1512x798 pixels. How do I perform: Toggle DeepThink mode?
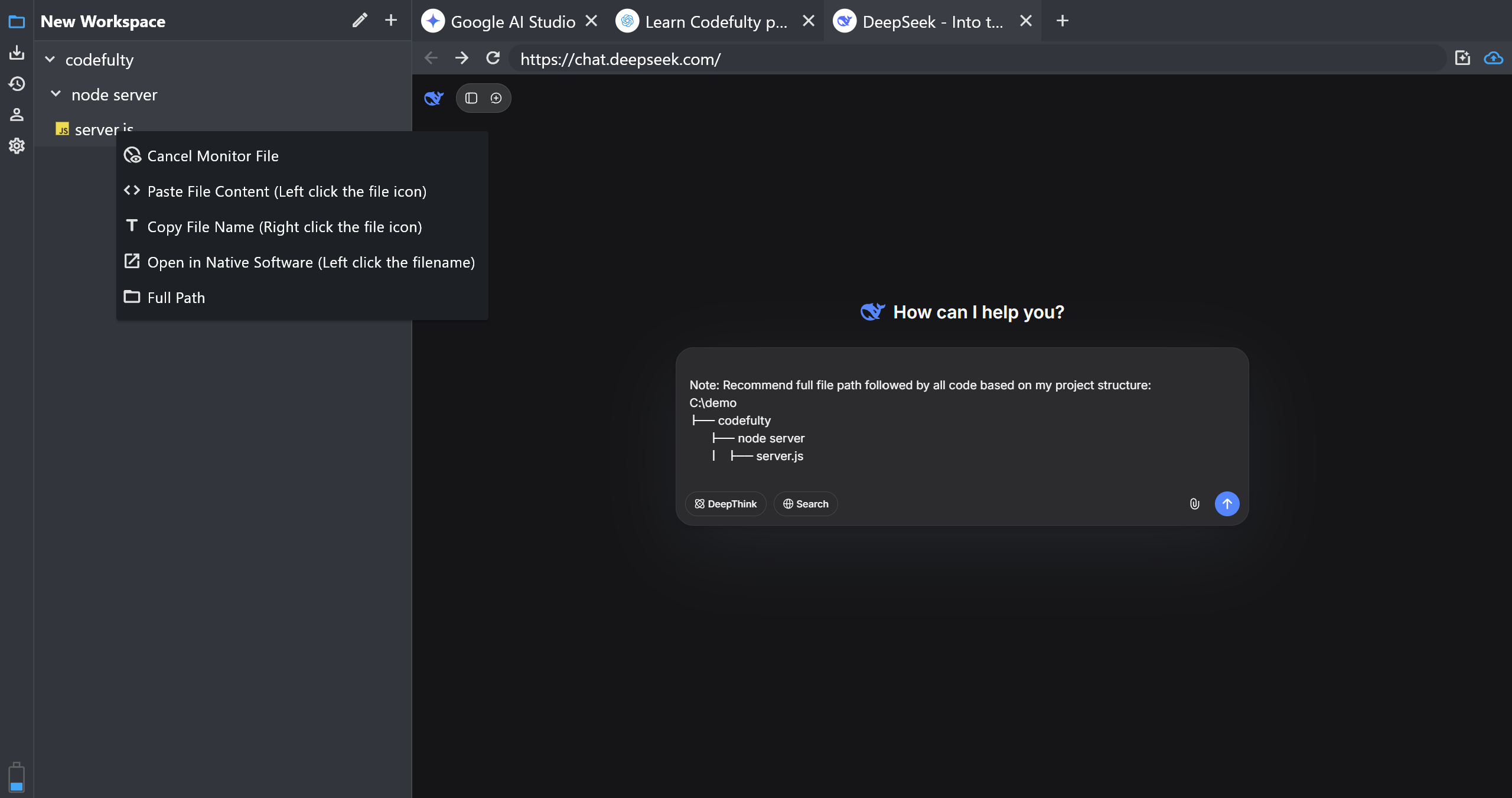pos(725,504)
